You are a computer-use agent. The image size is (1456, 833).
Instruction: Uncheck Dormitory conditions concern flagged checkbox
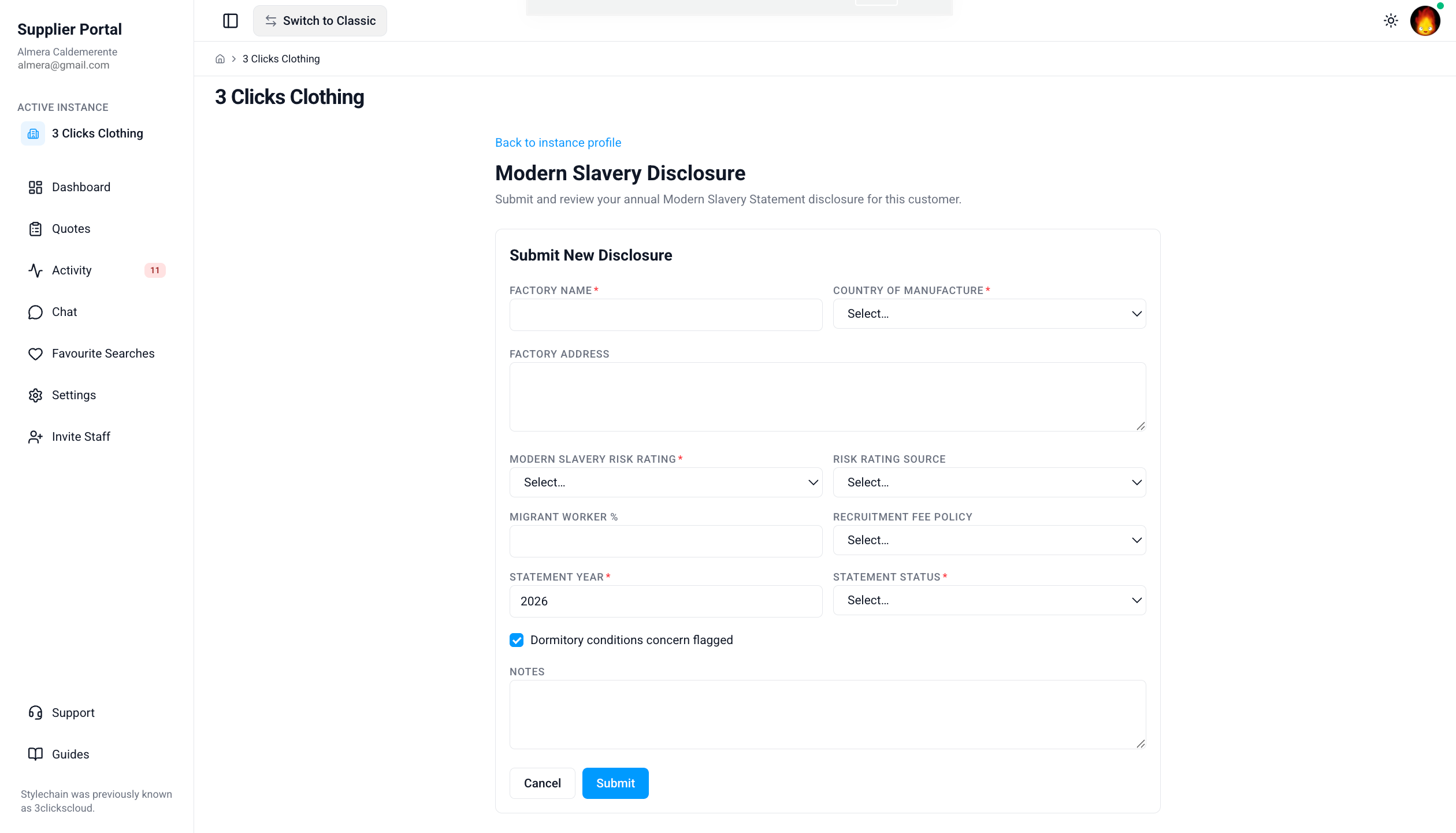pyautogui.click(x=517, y=640)
